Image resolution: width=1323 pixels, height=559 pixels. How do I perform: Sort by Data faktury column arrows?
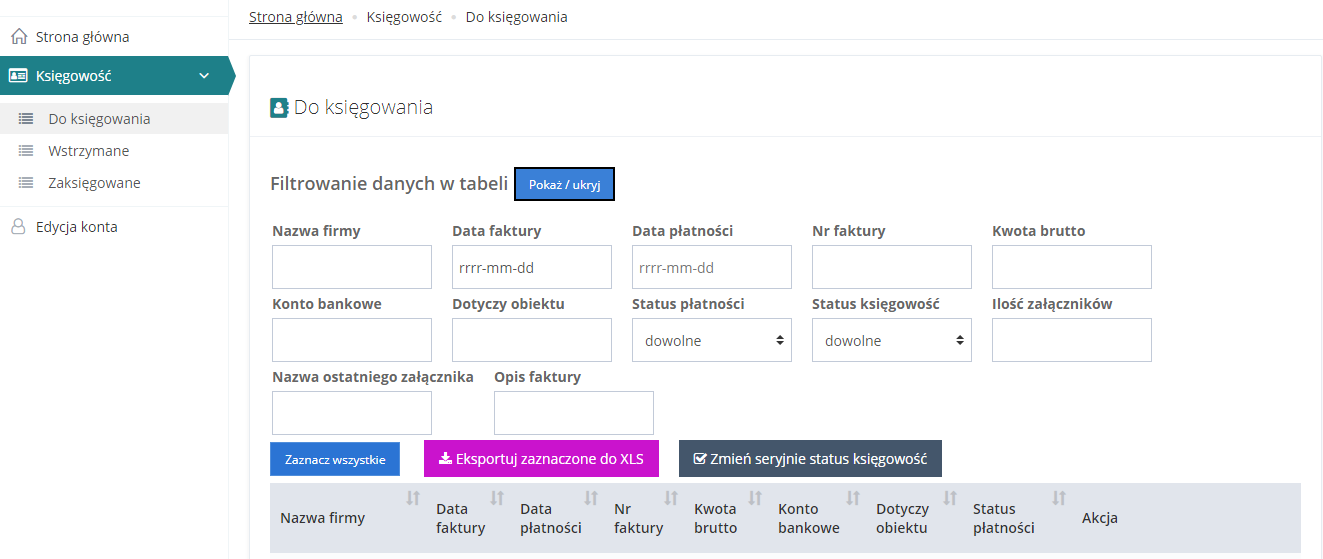coord(497,498)
